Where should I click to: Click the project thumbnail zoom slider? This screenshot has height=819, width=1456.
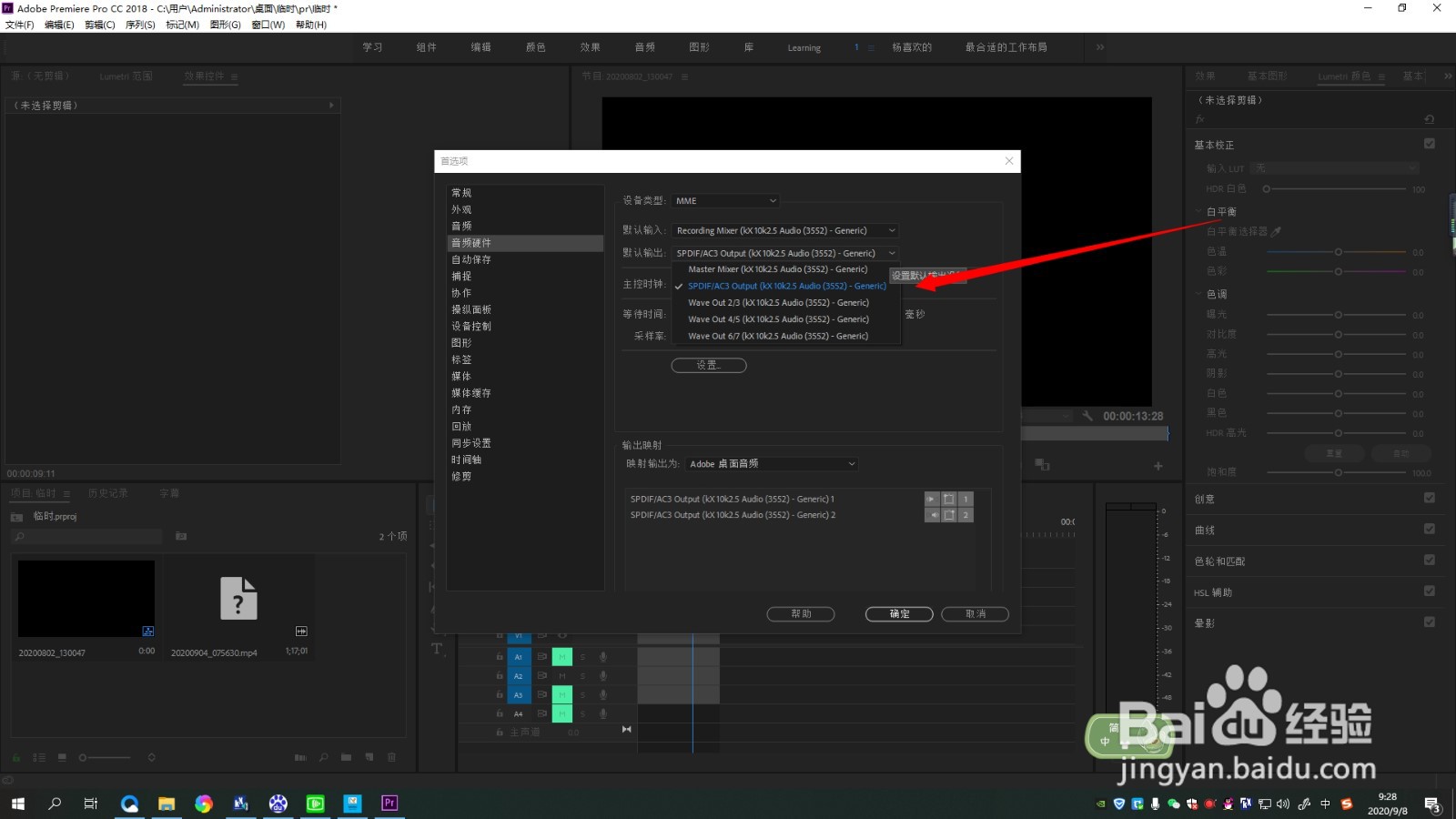coord(105,757)
